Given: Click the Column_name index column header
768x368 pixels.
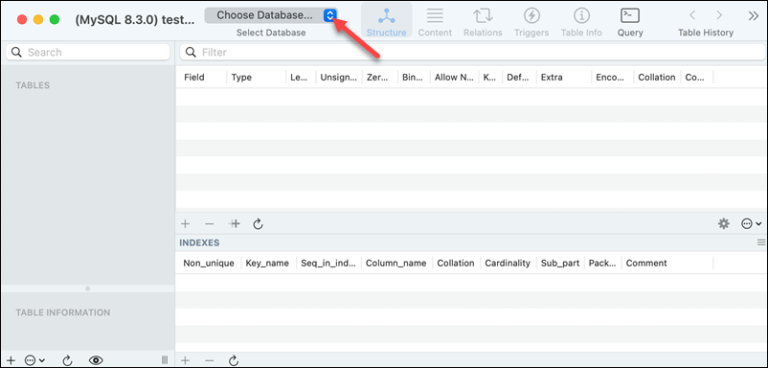Looking at the screenshot, I should pyautogui.click(x=397, y=263).
